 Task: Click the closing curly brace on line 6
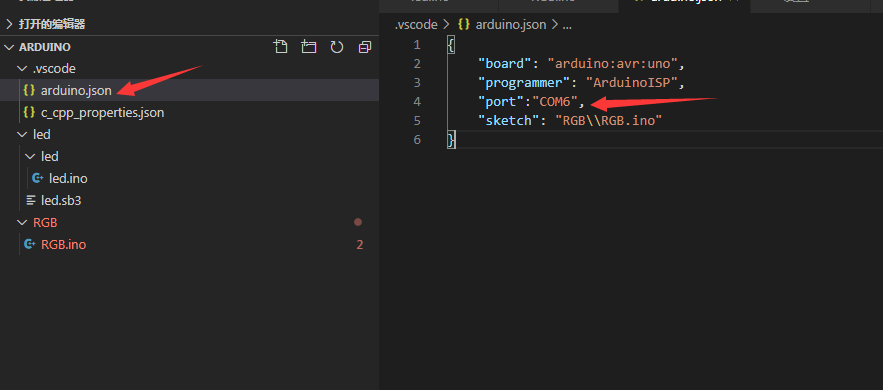pos(451,140)
